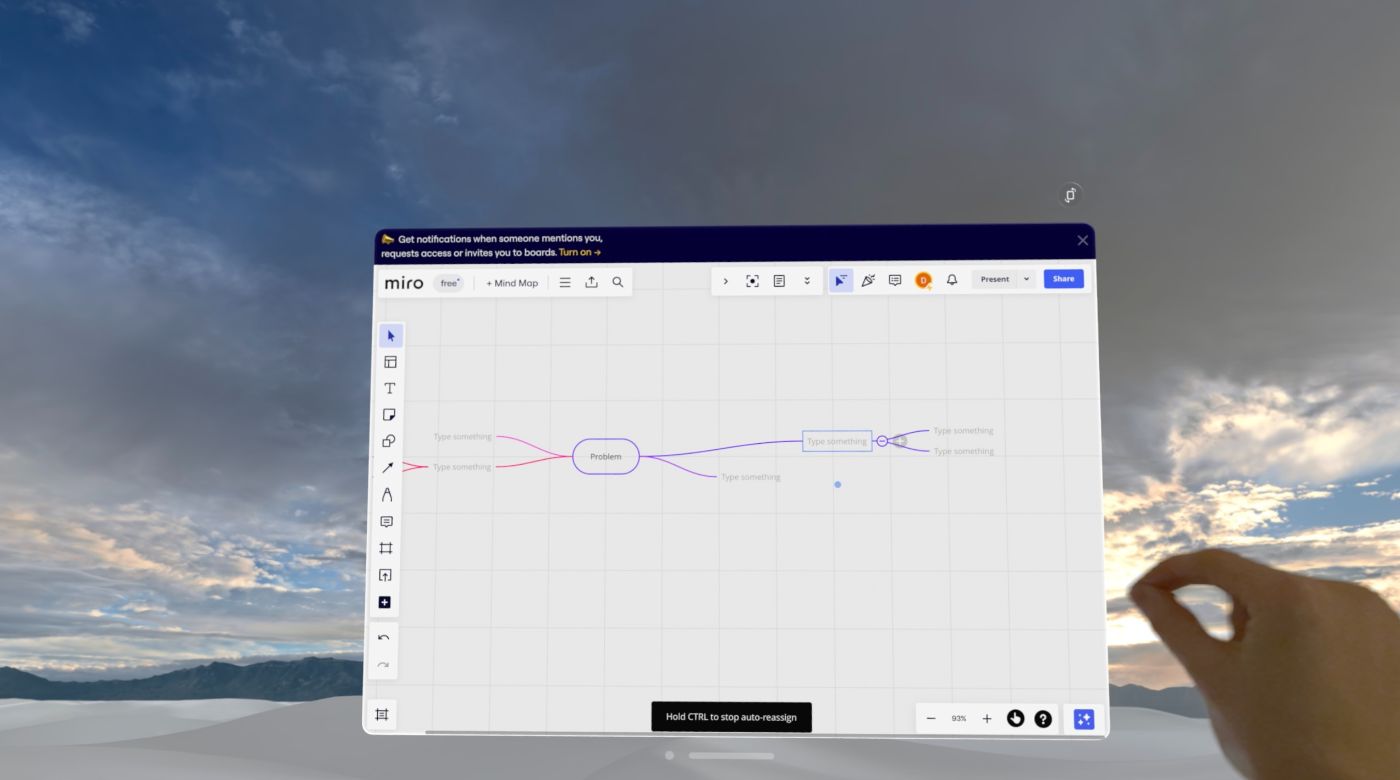
Task: Select the Sticky note tool
Action: coord(389,414)
